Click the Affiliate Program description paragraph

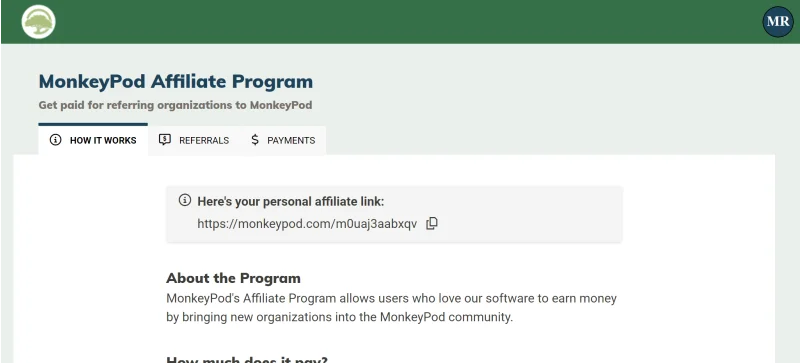click(391, 307)
